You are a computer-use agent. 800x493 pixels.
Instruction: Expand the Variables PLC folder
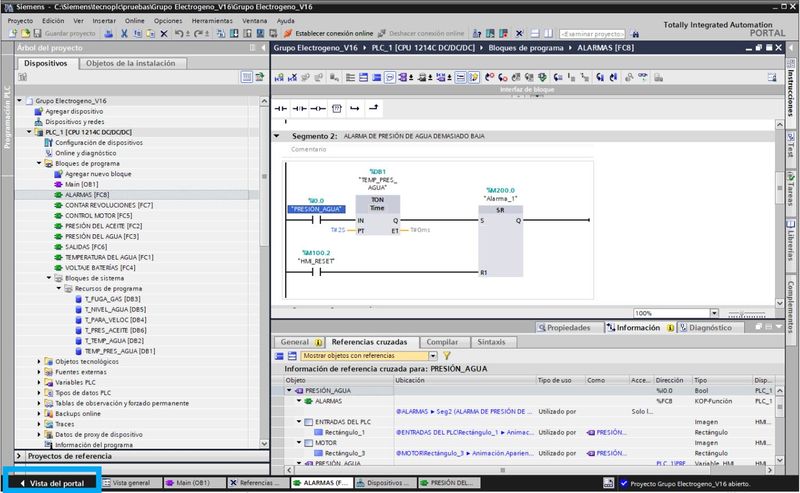pos(39,382)
